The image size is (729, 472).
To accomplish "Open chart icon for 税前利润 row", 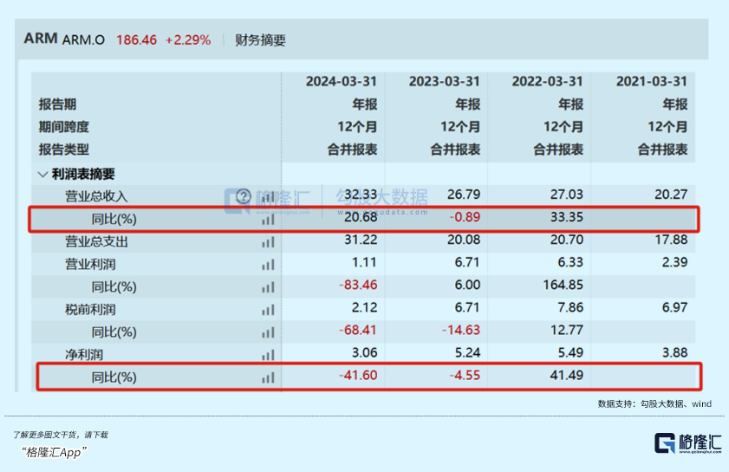I will tap(268, 310).
